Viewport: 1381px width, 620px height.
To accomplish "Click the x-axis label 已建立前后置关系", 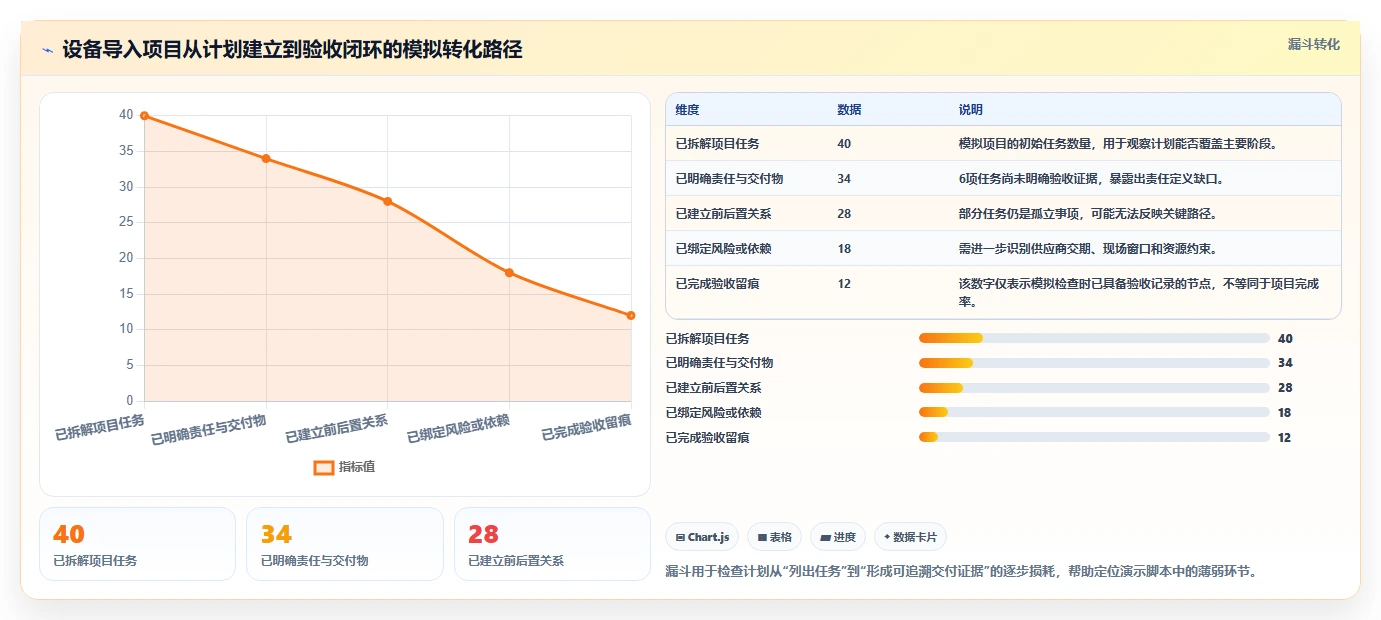I will pyautogui.click(x=337, y=429).
